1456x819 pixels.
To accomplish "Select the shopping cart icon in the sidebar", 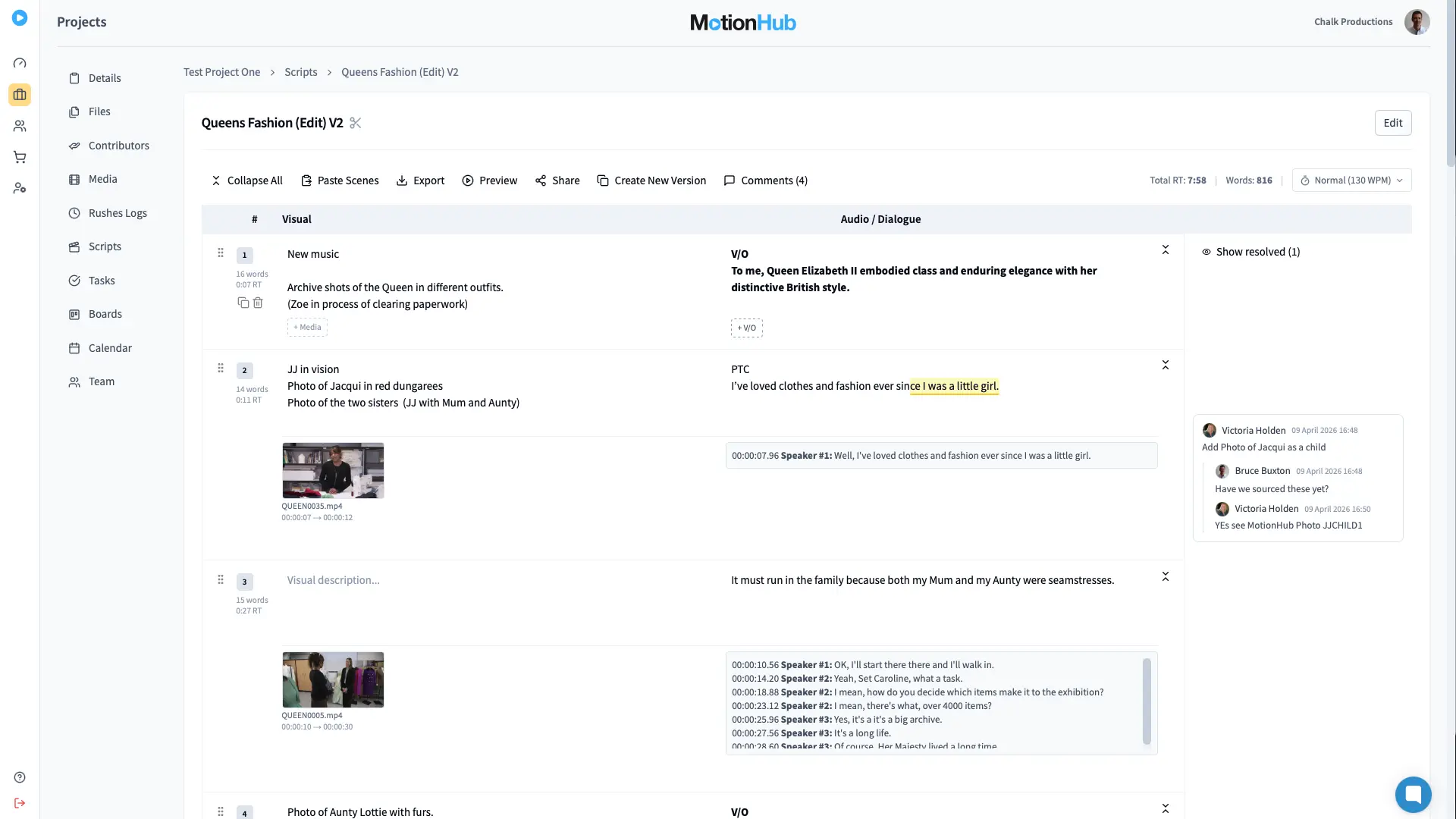I will [20, 157].
